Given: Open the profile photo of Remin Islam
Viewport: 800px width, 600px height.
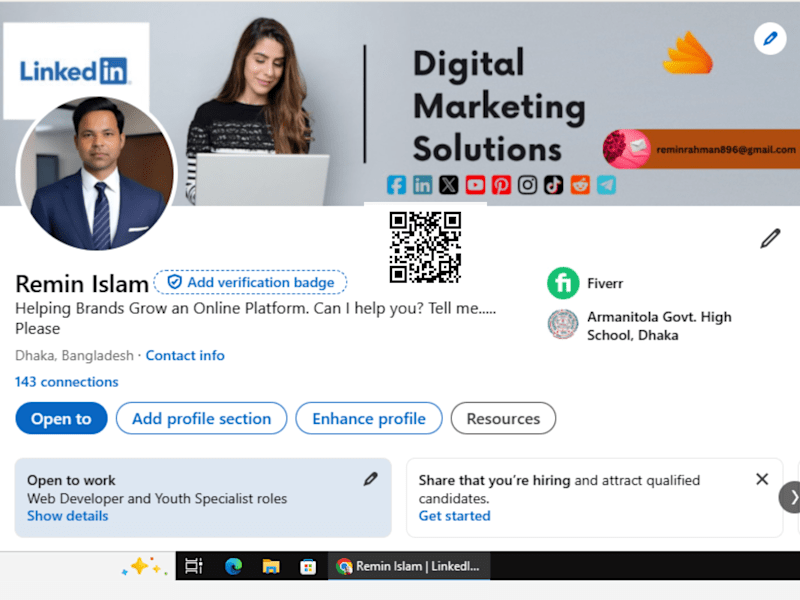Looking at the screenshot, I should click(96, 173).
